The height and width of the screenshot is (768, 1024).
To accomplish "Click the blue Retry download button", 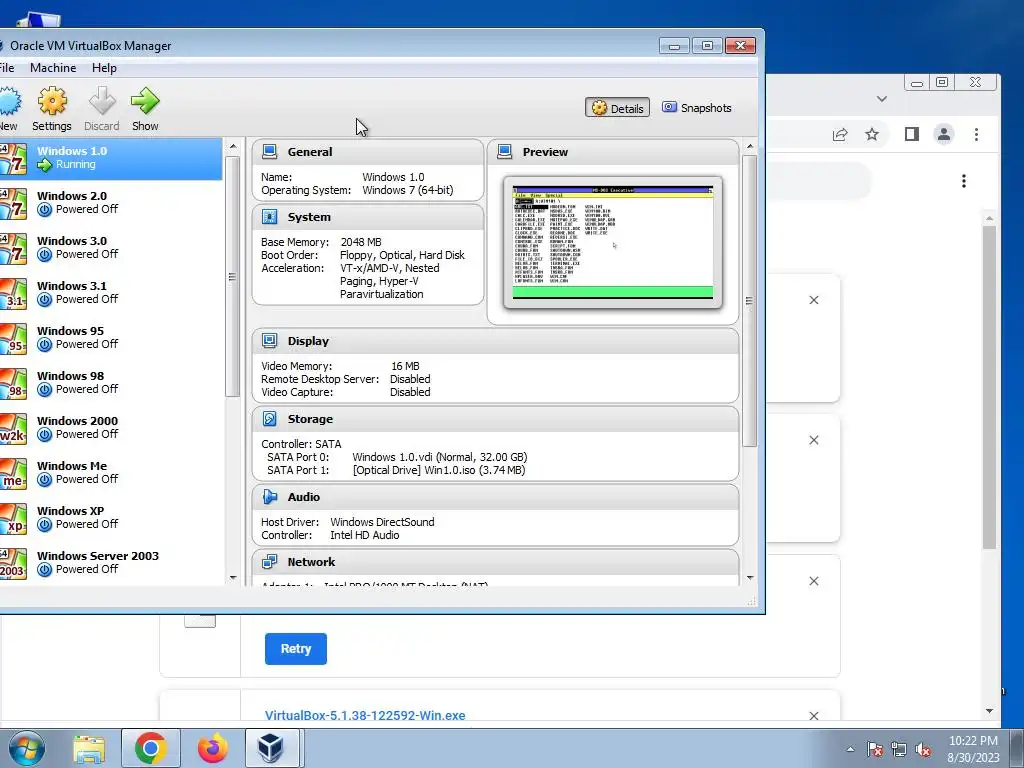I will pos(296,648).
